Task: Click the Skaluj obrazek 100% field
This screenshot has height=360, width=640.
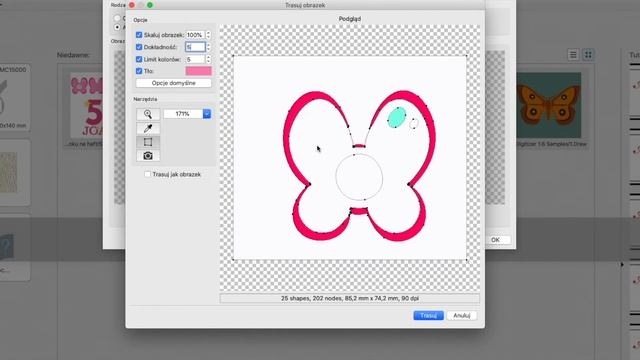Action: coord(195,35)
